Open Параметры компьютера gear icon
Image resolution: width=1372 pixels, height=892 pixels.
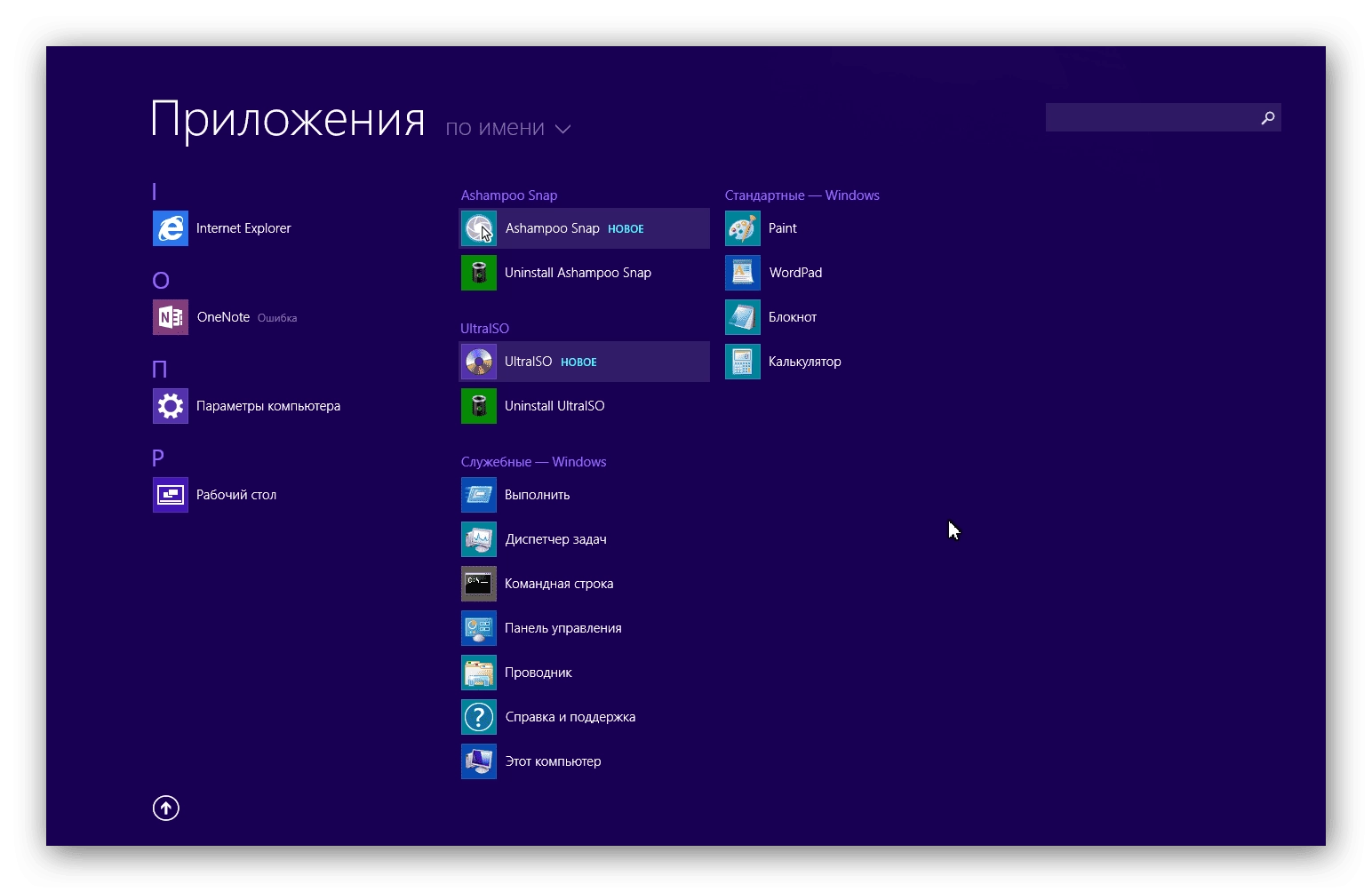[171, 406]
